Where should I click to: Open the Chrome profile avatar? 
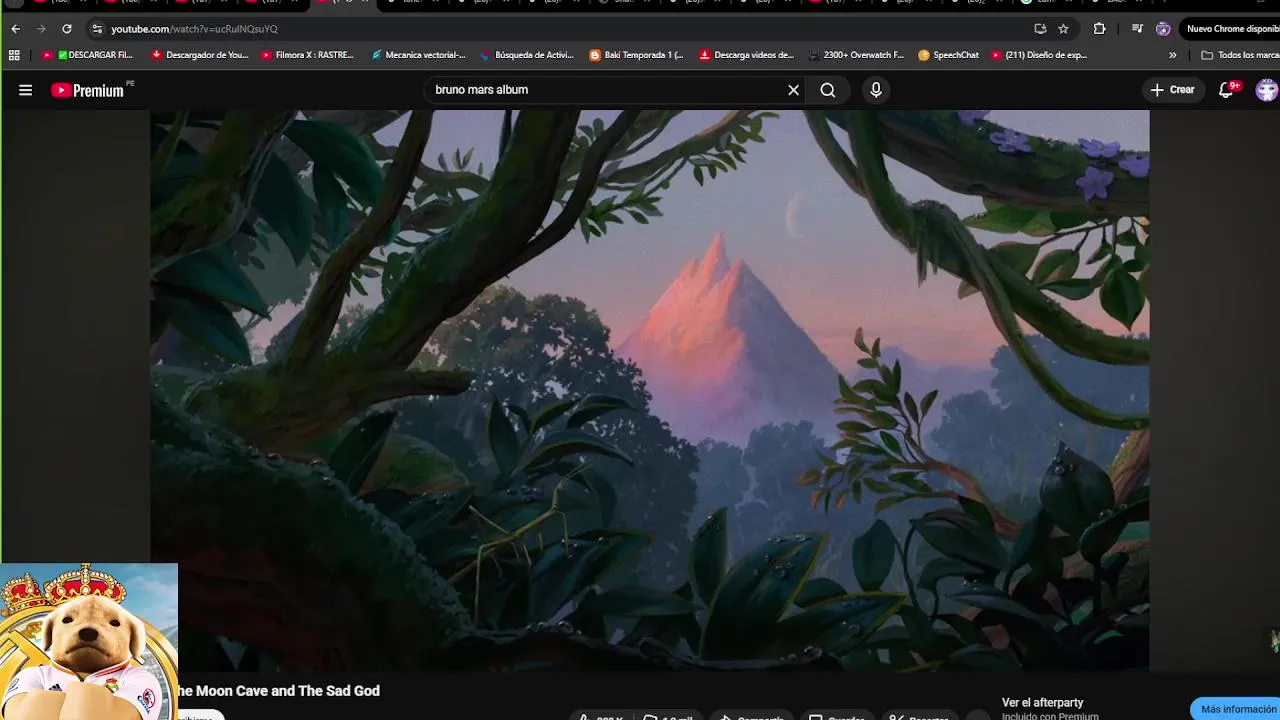click(1163, 29)
